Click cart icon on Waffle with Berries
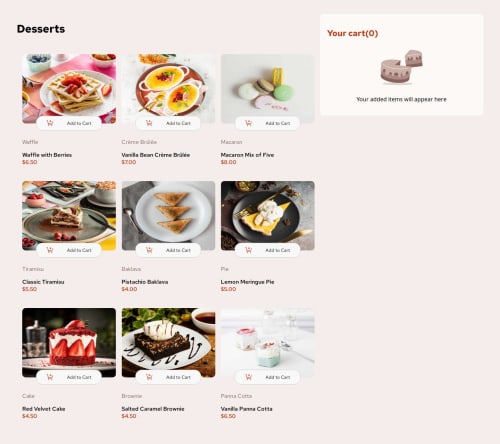This screenshot has height=444, width=500. [x=50, y=123]
